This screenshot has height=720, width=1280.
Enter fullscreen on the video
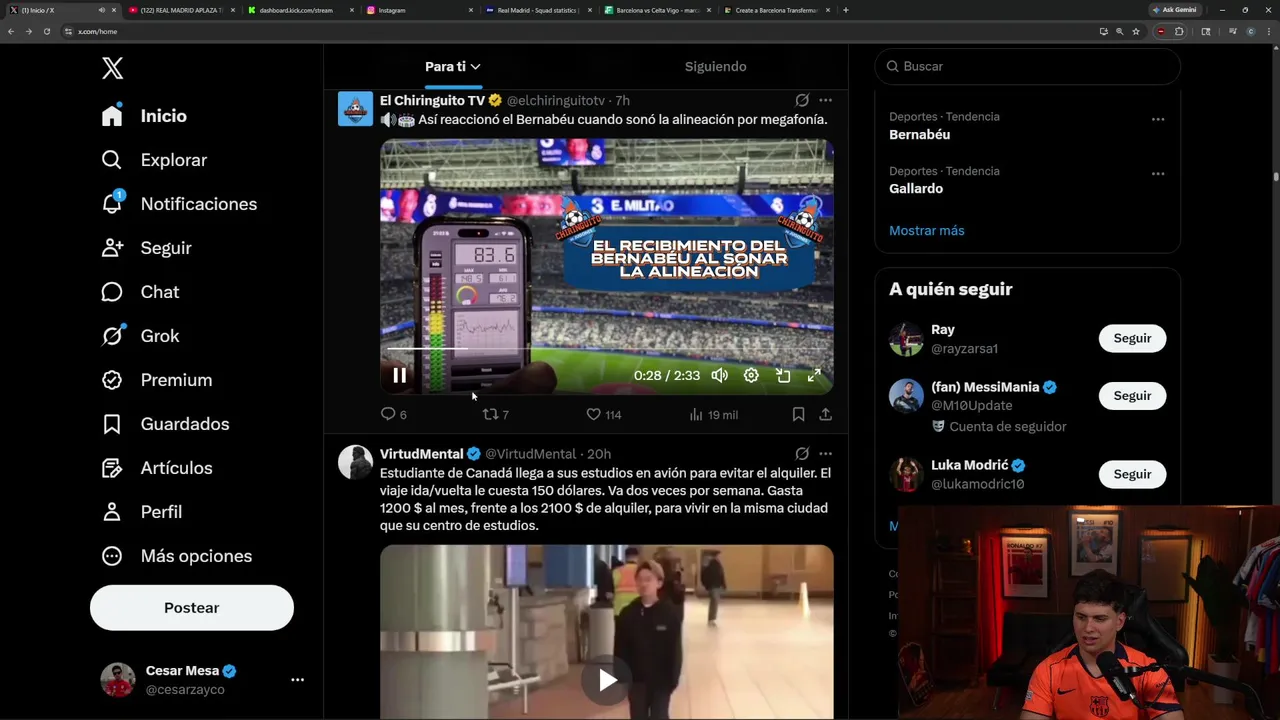point(814,376)
